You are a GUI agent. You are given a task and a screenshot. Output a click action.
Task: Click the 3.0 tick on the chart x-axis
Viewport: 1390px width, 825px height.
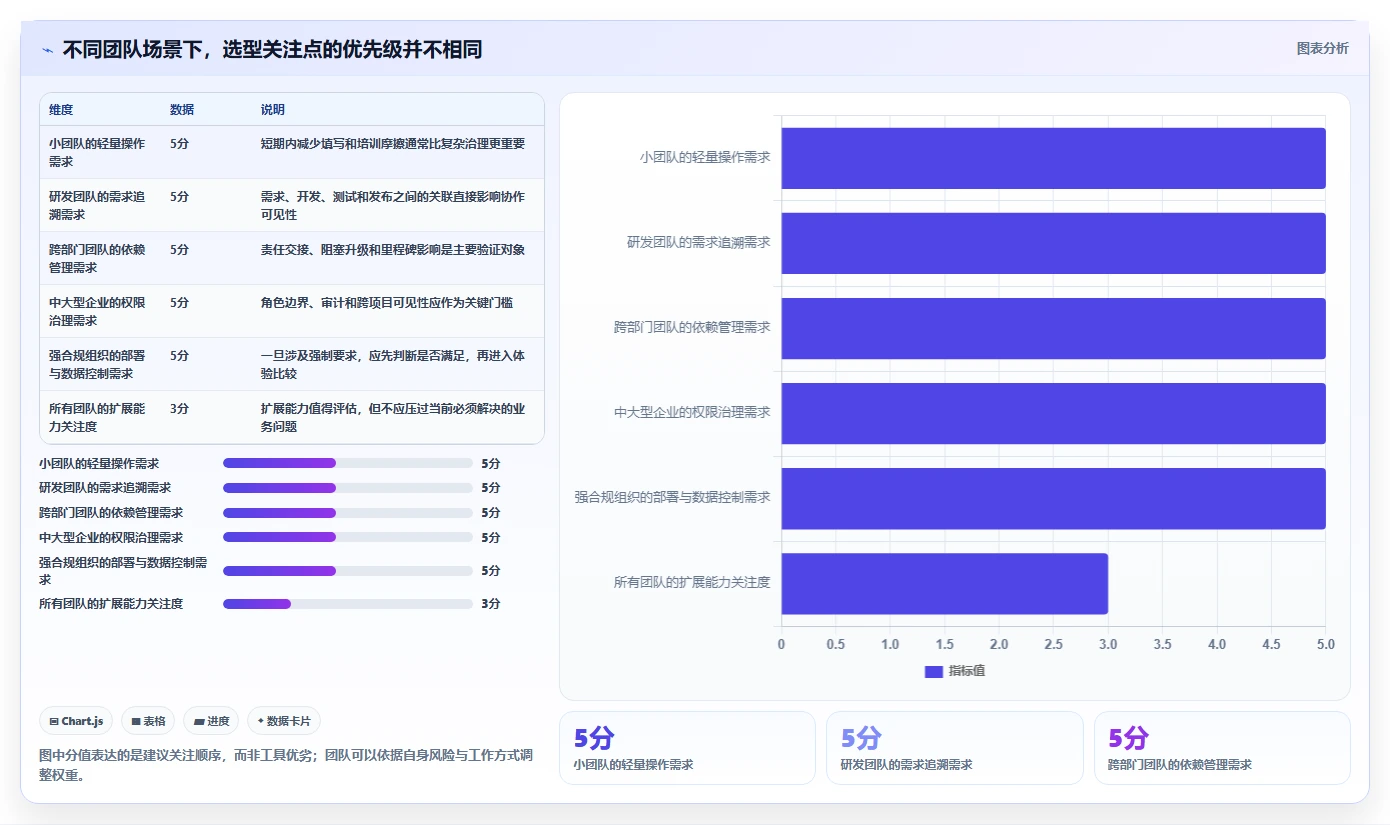point(1108,645)
